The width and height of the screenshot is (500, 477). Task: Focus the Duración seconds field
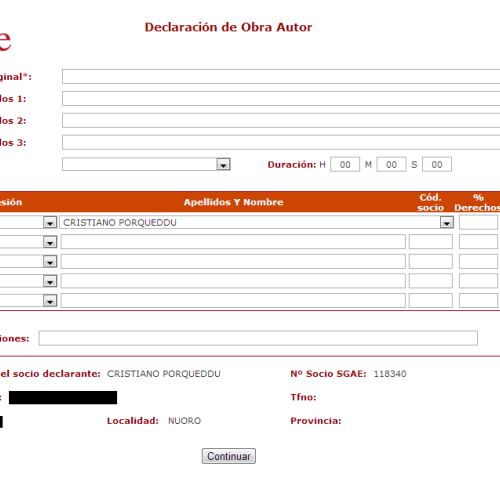(x=437, y=164)
